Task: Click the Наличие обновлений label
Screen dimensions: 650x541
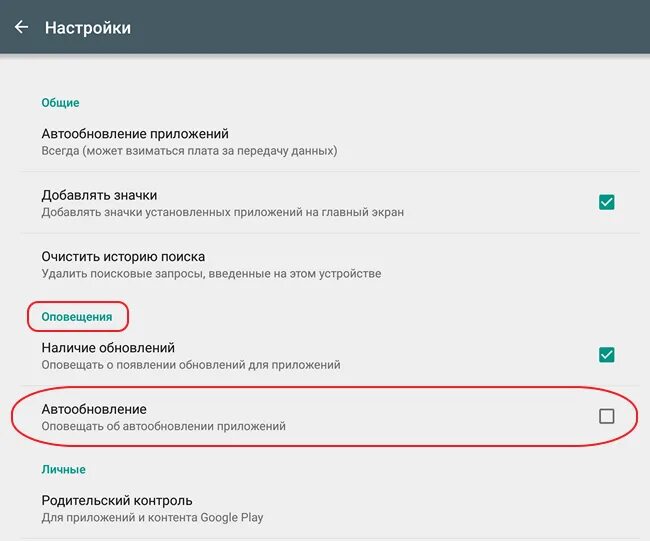Action: [108, 348]
